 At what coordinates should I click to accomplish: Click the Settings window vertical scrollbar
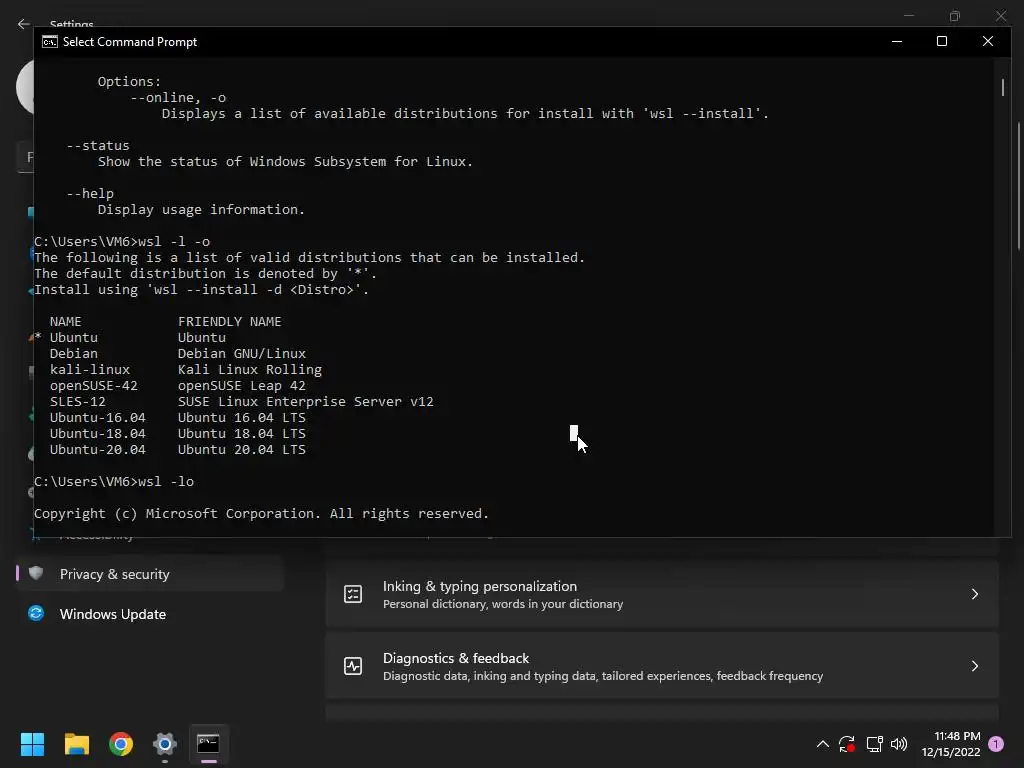1019,186
